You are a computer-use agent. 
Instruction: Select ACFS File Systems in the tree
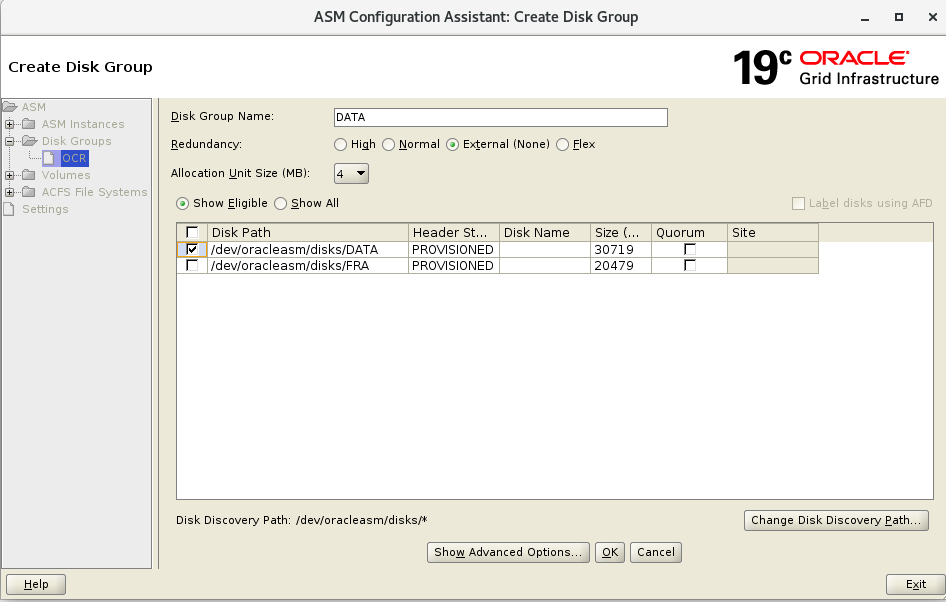coord(94,192)
